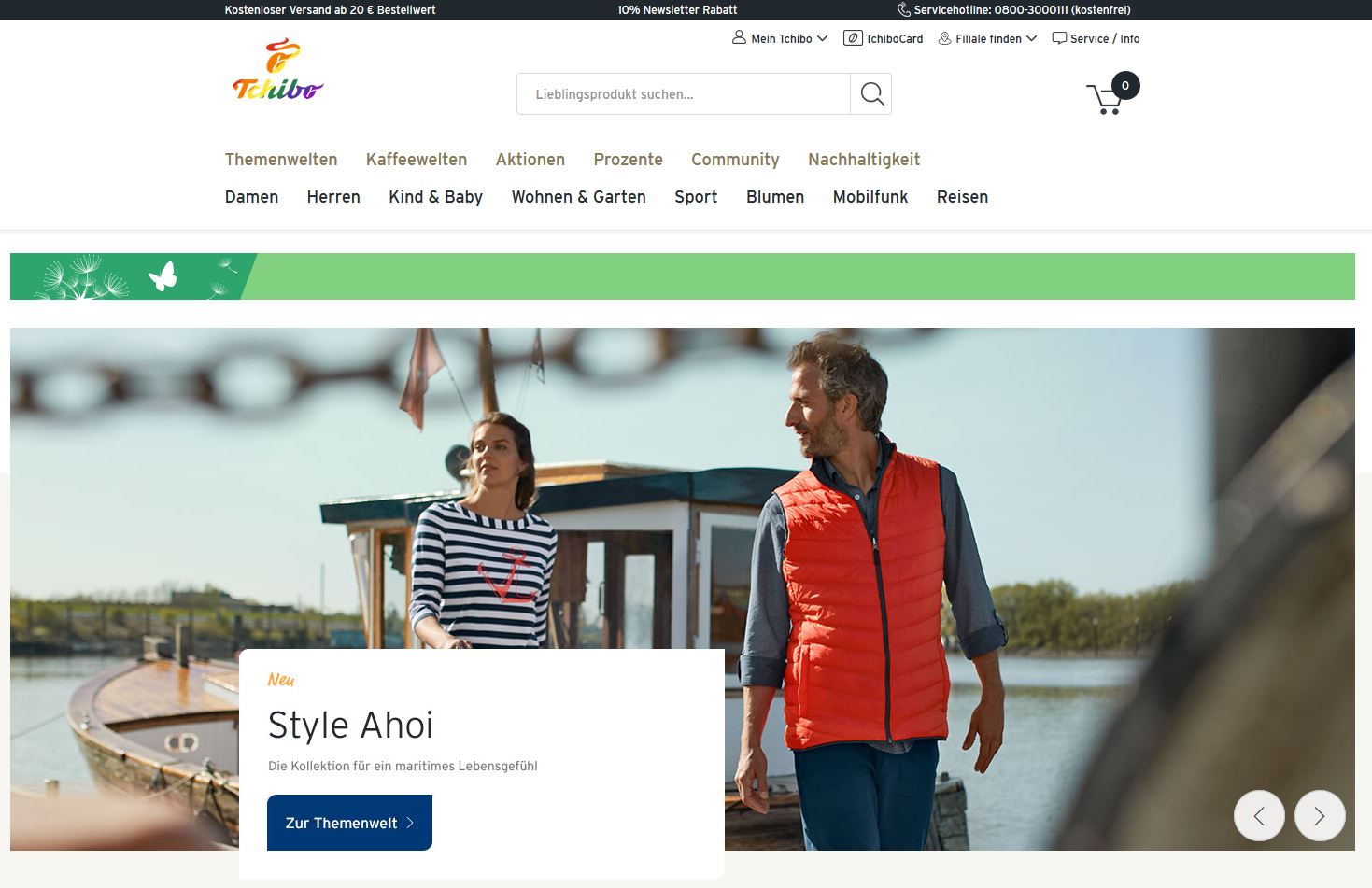Open the Aktionen menu
Screen dimensions: 1372x888
(x=530, y=160)
